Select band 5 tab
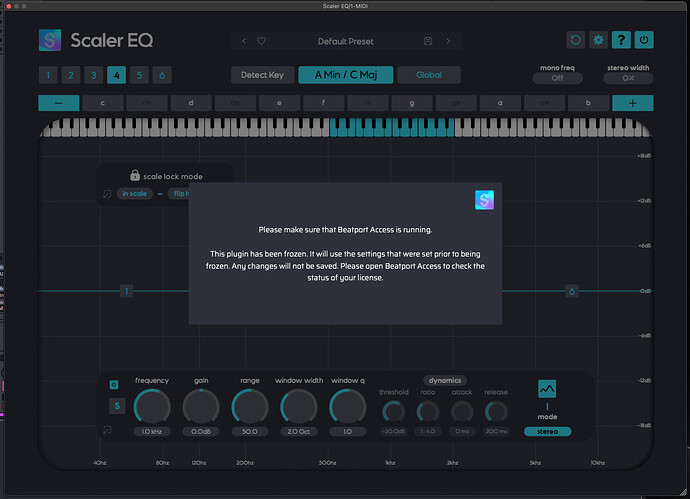The height and width of the screenshot is (499, 690). click(139, 75)
